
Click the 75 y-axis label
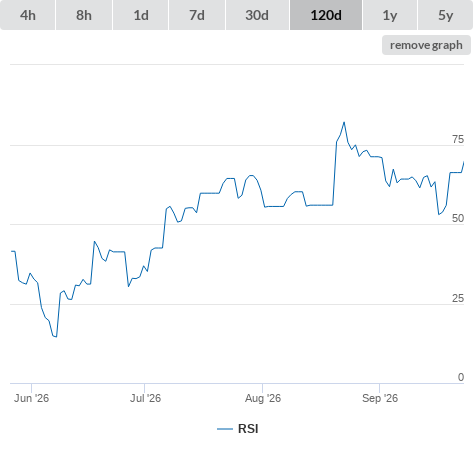(x=458, y=139)
